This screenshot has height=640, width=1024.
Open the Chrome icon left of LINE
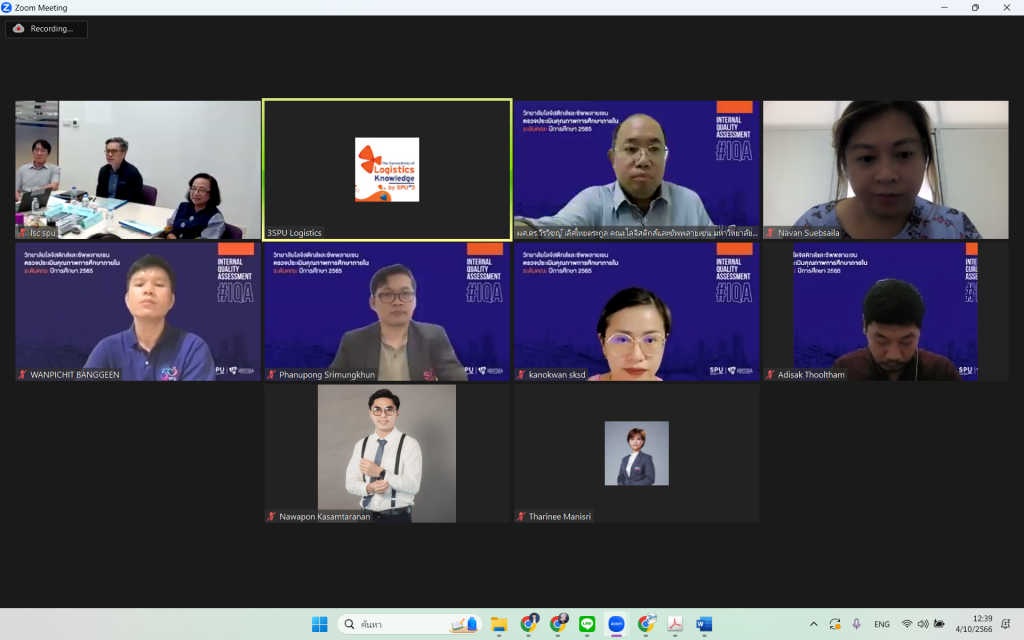point(558,624)
